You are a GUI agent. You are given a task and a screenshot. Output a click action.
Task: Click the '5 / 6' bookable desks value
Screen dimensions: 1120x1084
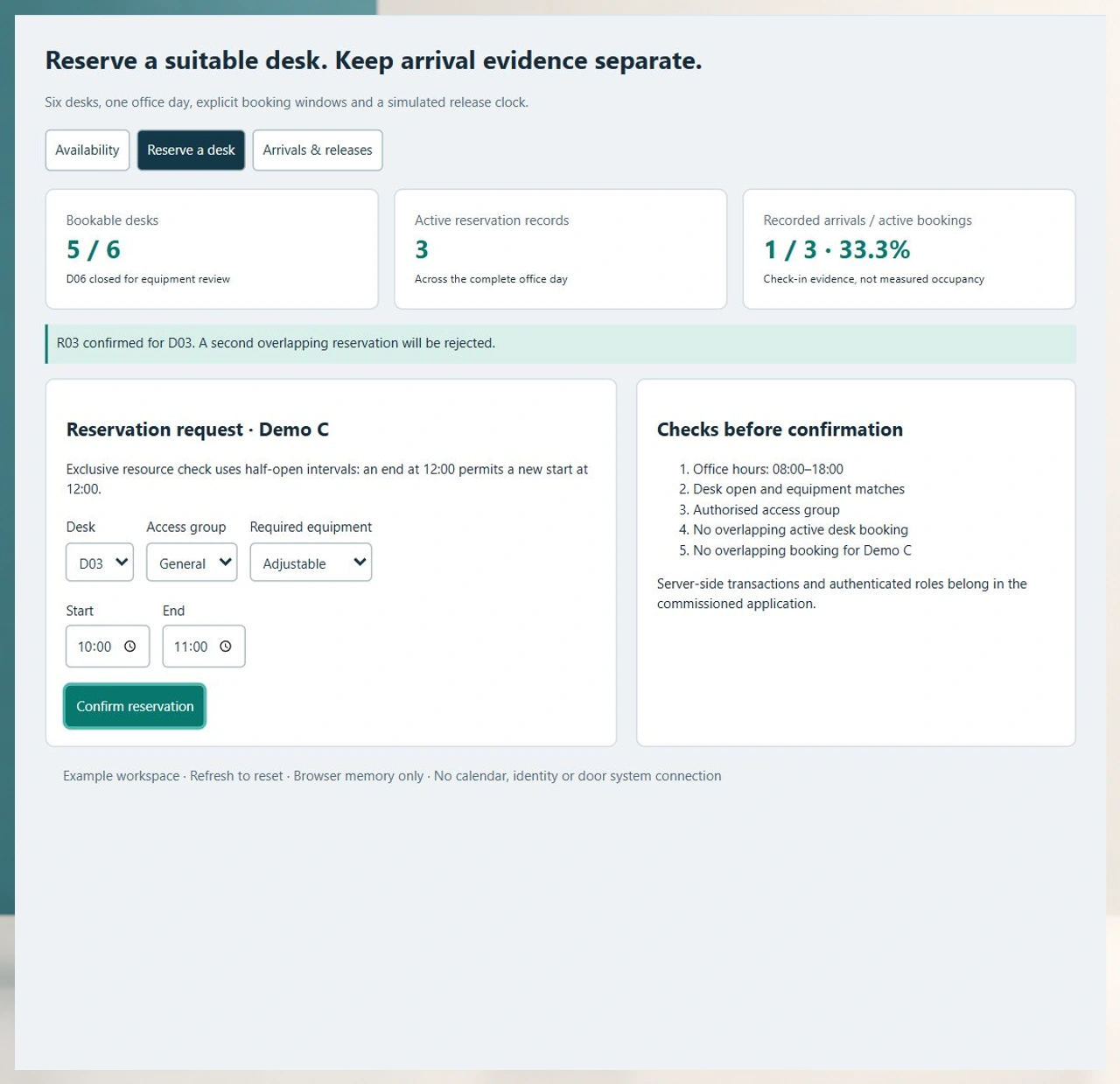point(94,249)
